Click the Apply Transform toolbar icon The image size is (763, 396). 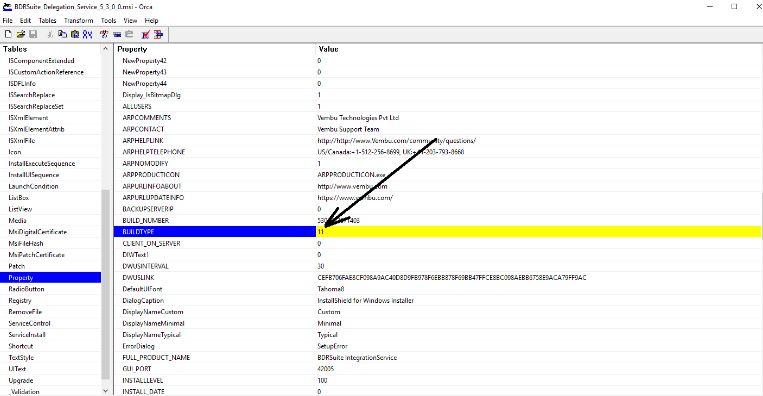tap(117, 34)
